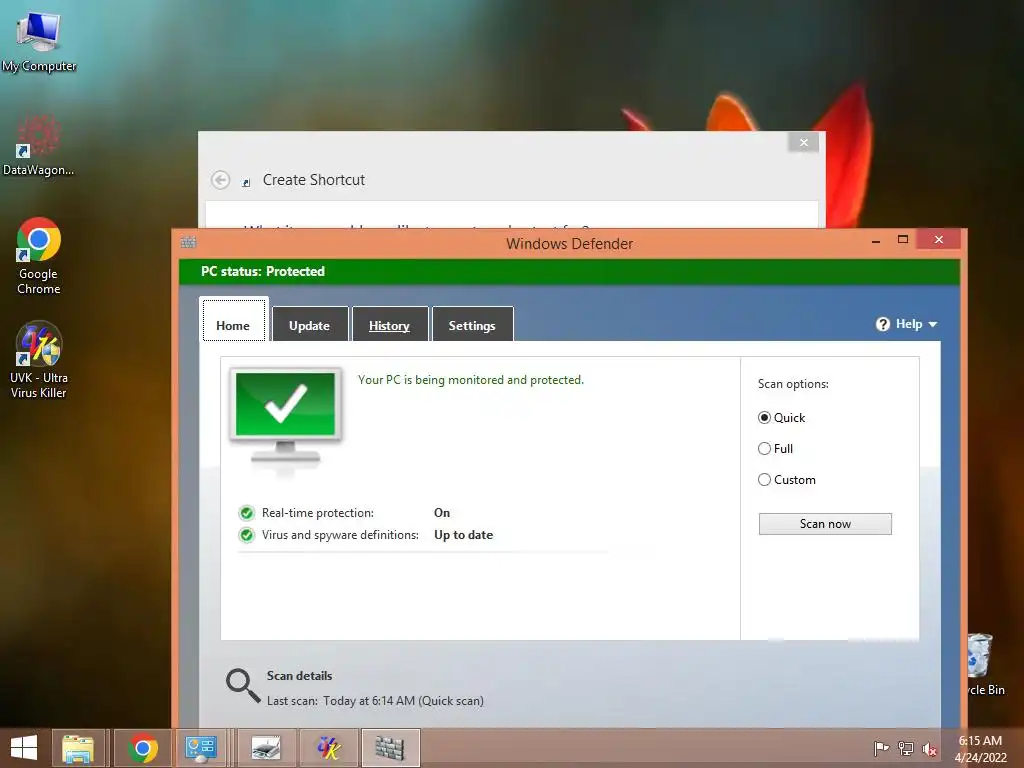1024x768 pixels.
Task: Open the scanner taskbar icon
Action: point(266,748)
